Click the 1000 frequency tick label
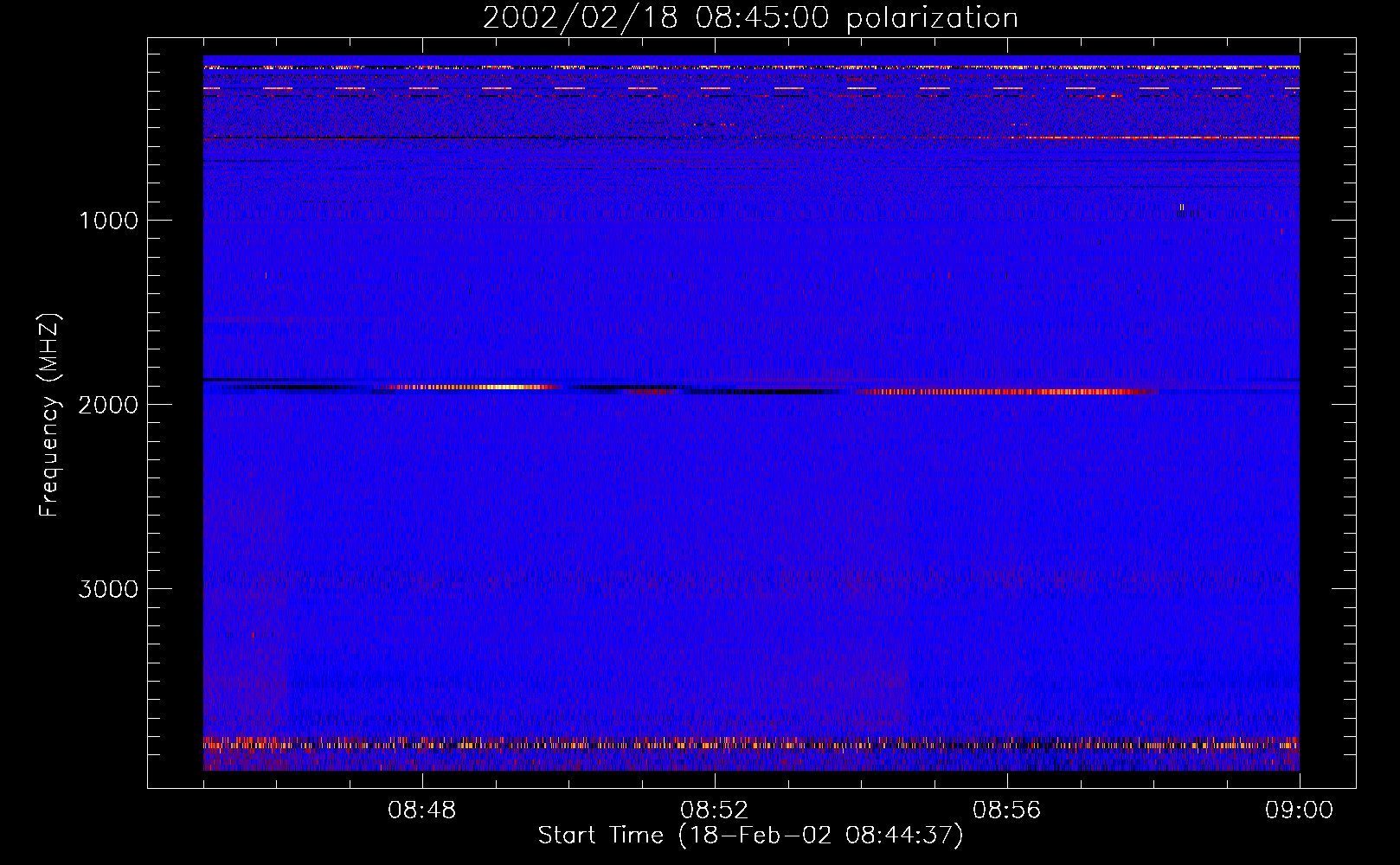 109,221
